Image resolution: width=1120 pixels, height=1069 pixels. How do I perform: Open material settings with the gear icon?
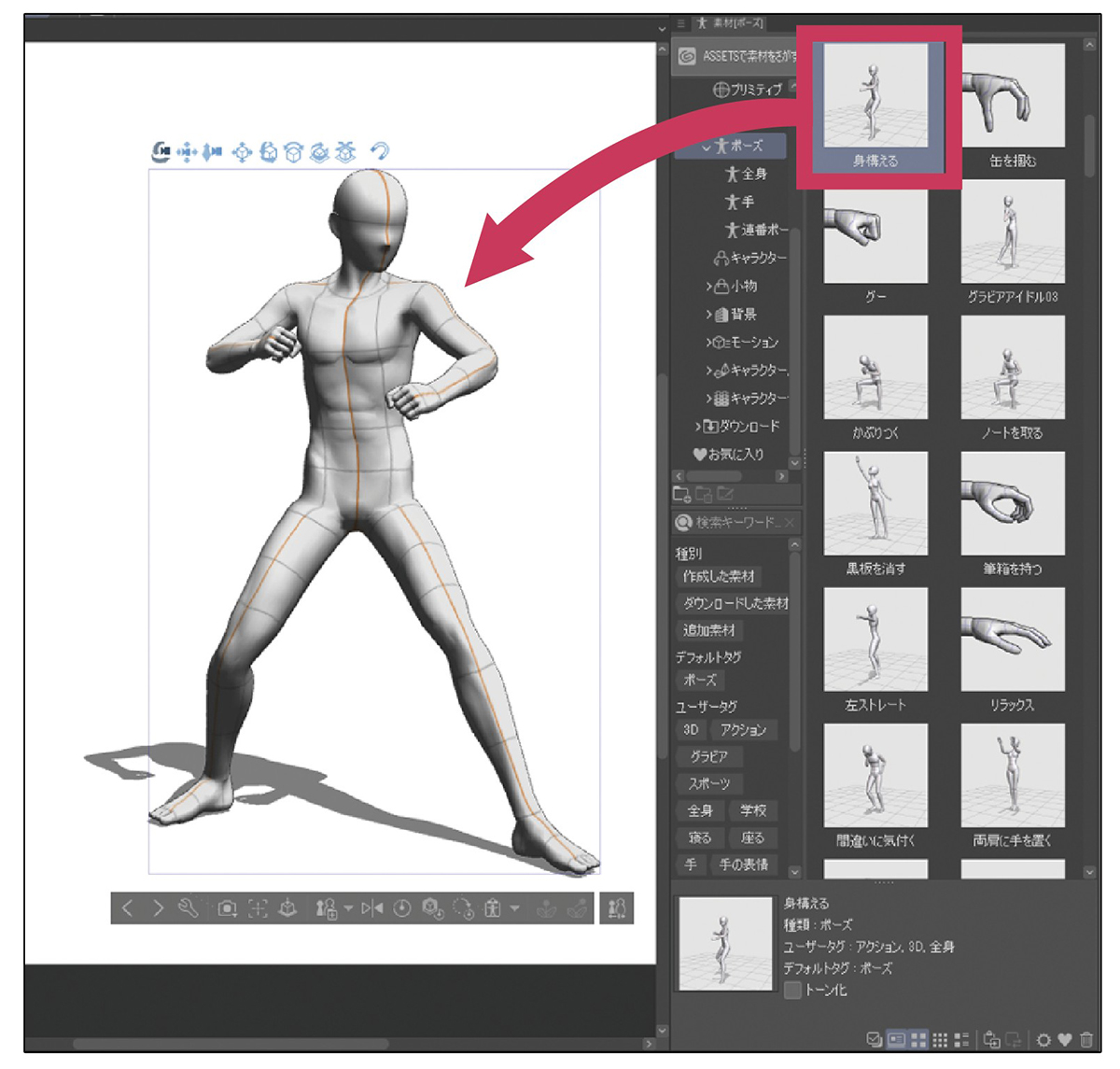tap(1043, 1039)
